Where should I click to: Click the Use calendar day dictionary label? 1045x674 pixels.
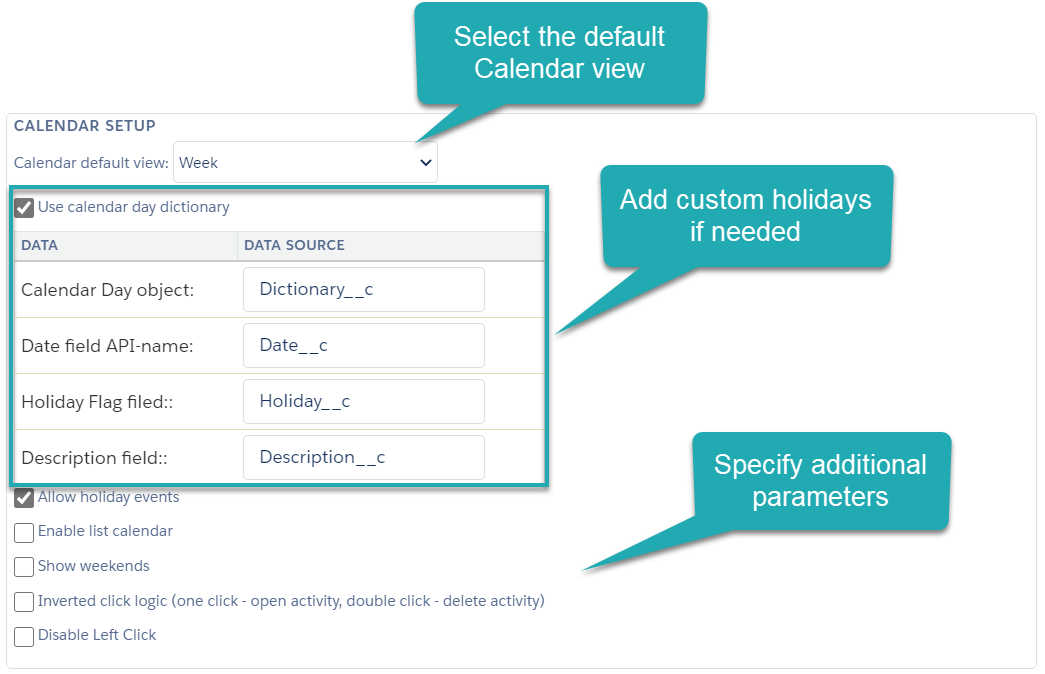[133, 207]
